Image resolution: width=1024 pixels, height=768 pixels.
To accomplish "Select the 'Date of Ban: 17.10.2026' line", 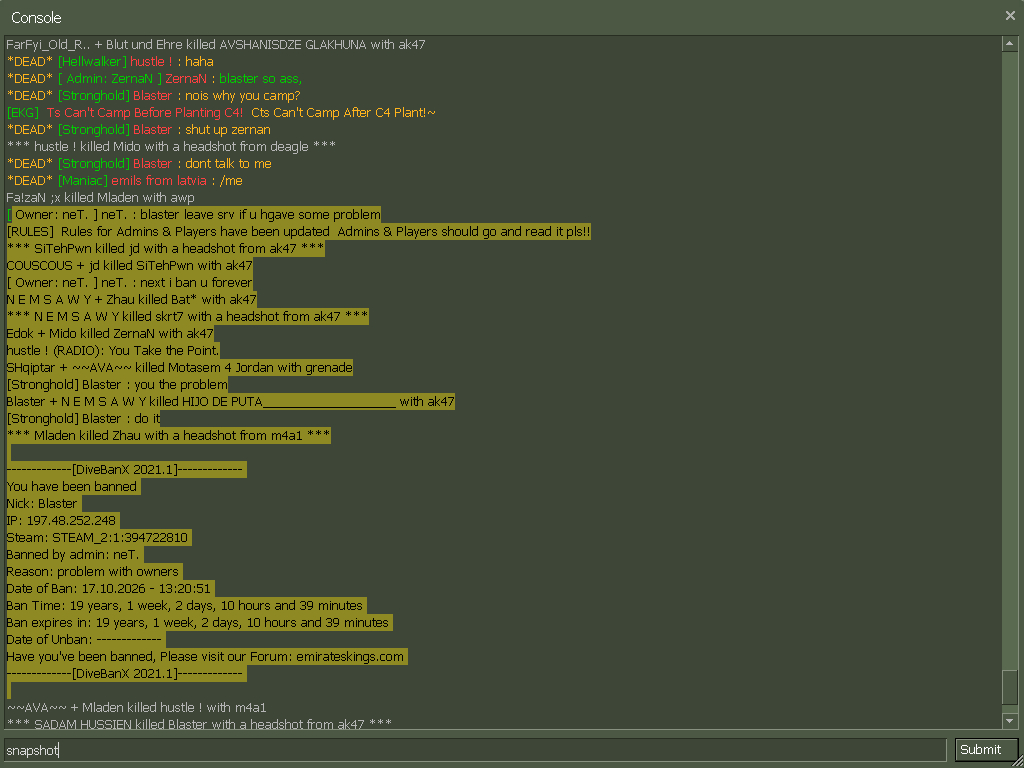I will [110, 588].
